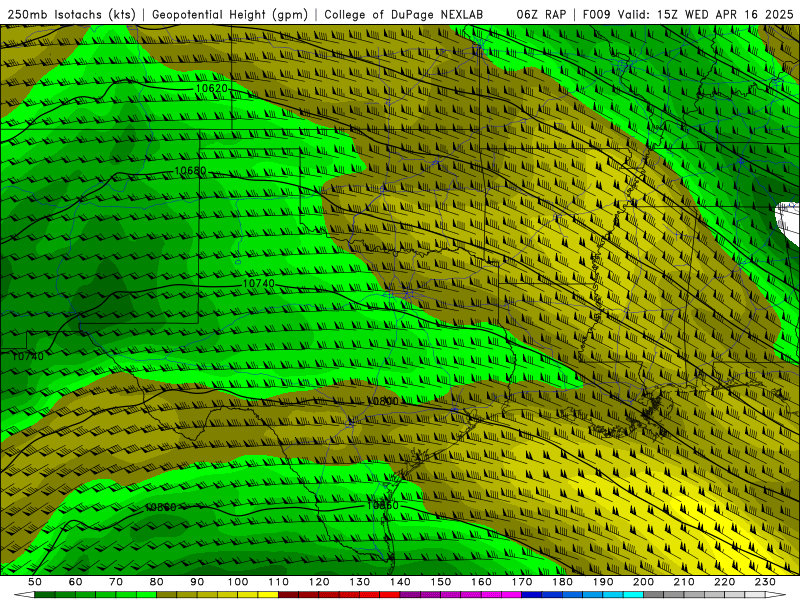The height and width of the screenshot is (600, 800).
Task: Click the "06Z RAP" model run text
Action: tap(541, 15)
